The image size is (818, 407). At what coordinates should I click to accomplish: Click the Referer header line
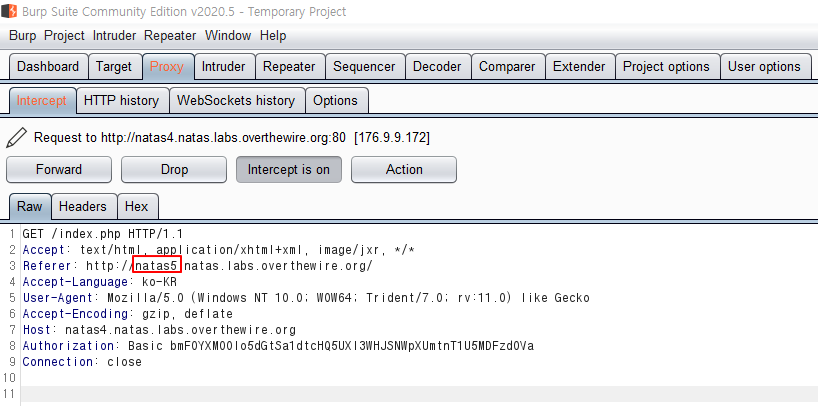point(198,266)
